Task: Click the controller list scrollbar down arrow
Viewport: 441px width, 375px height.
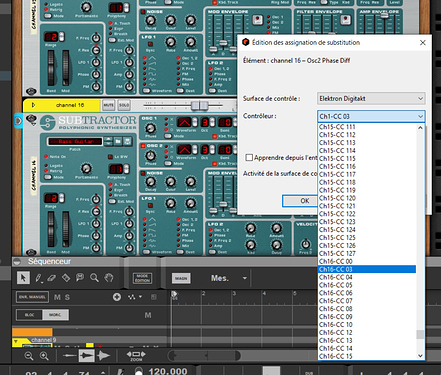Action: coord(420,356)
